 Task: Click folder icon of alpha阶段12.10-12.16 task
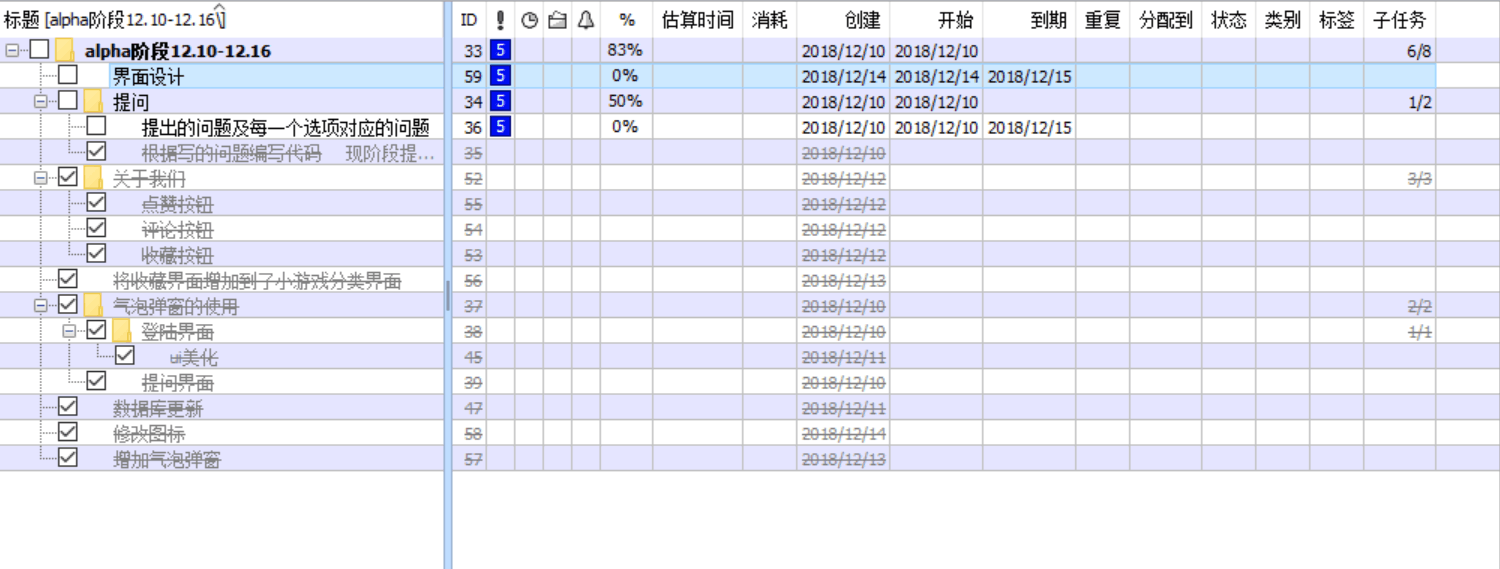[x=65, y=50]
